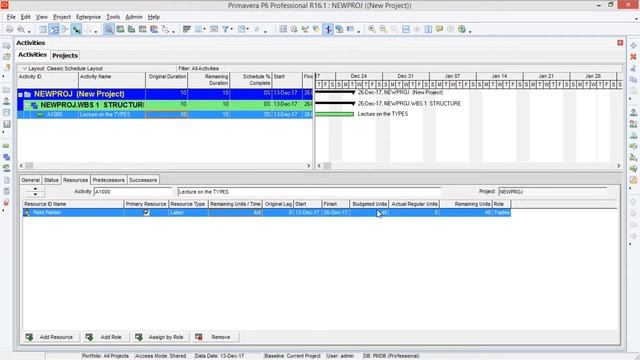Switch to the Projects tab
The width and height of the screenshot is (640, 360).
(65, 55)
